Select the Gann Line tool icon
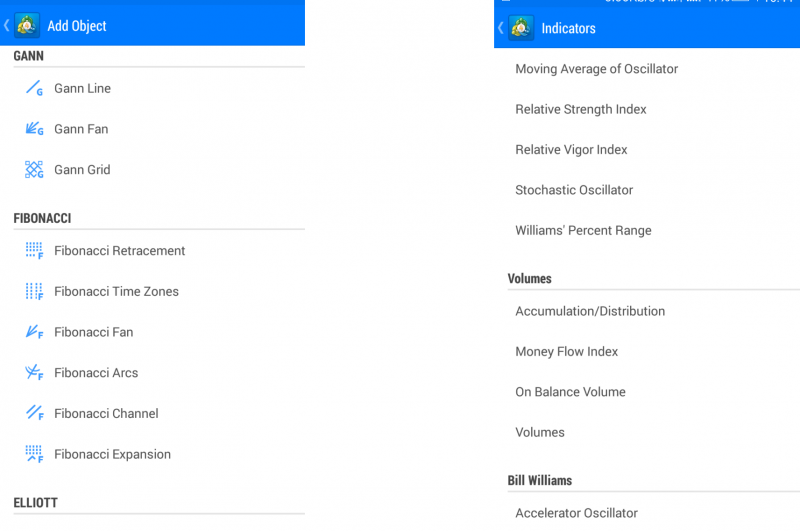 [x=34, y=88]
